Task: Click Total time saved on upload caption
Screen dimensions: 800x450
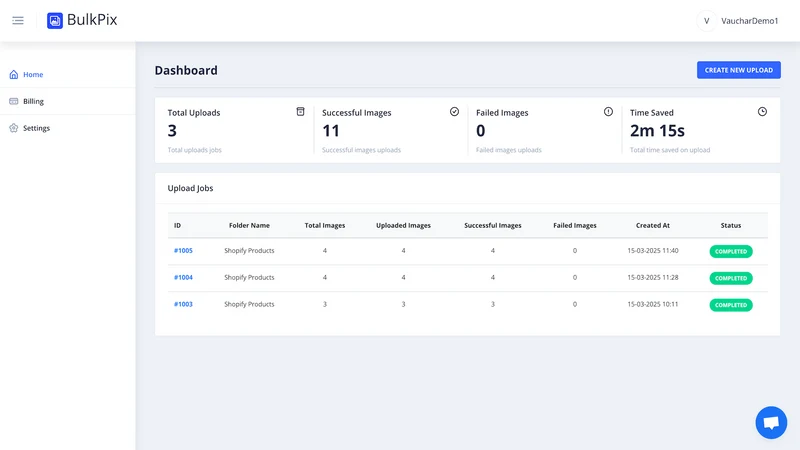Action: pos(670,150)
